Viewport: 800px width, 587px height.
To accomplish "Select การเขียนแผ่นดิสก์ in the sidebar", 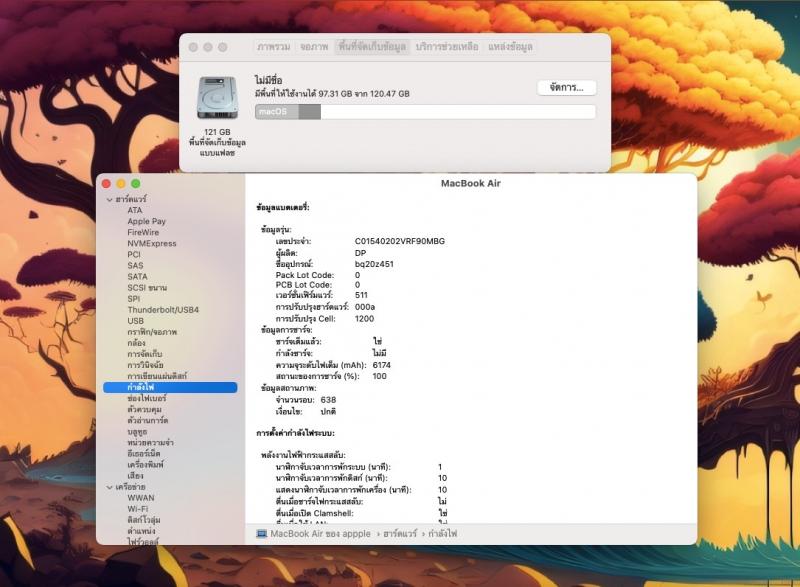I will 157,376.
